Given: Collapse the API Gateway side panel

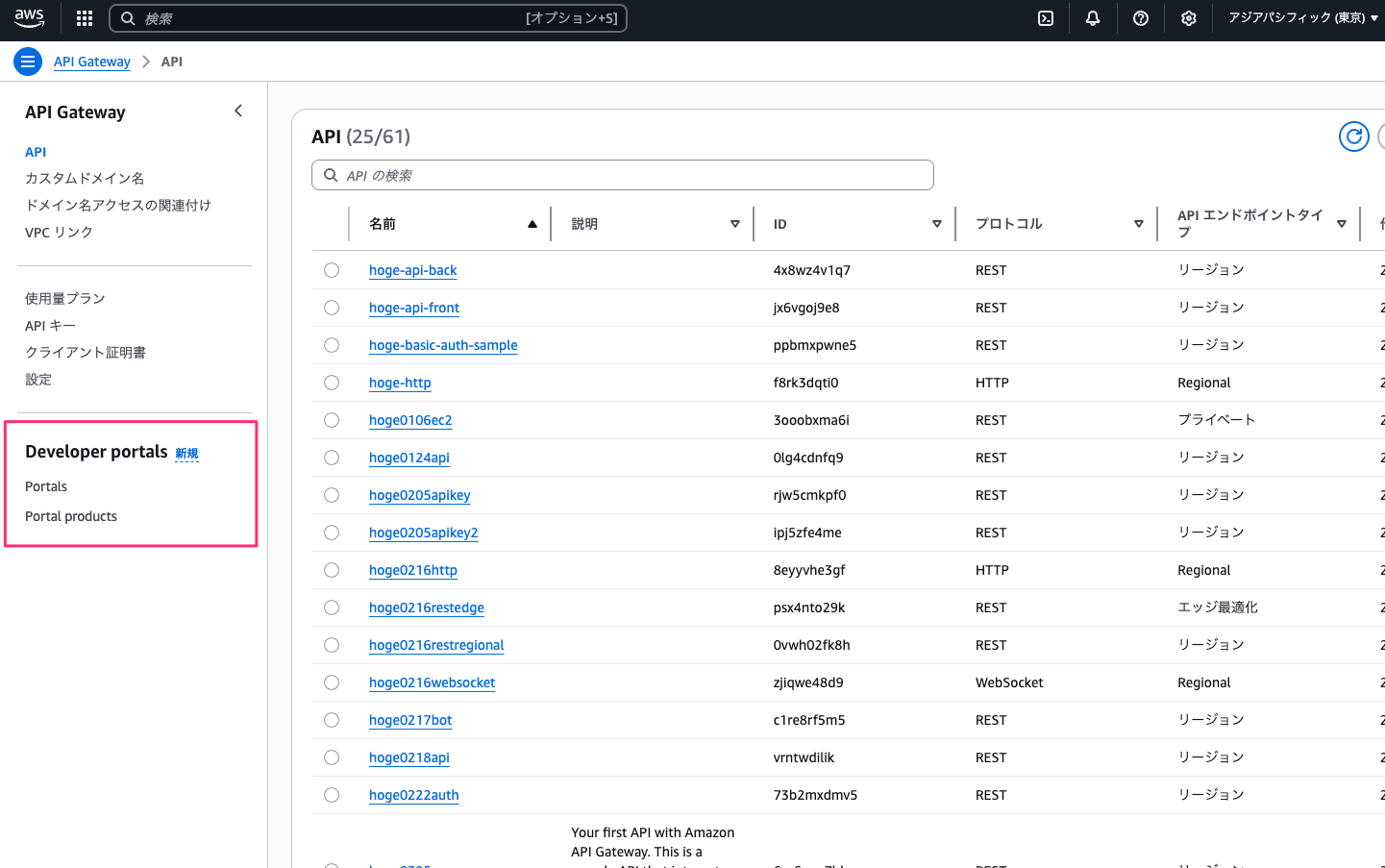Looking at the screenshot, I should pos(238,112).
